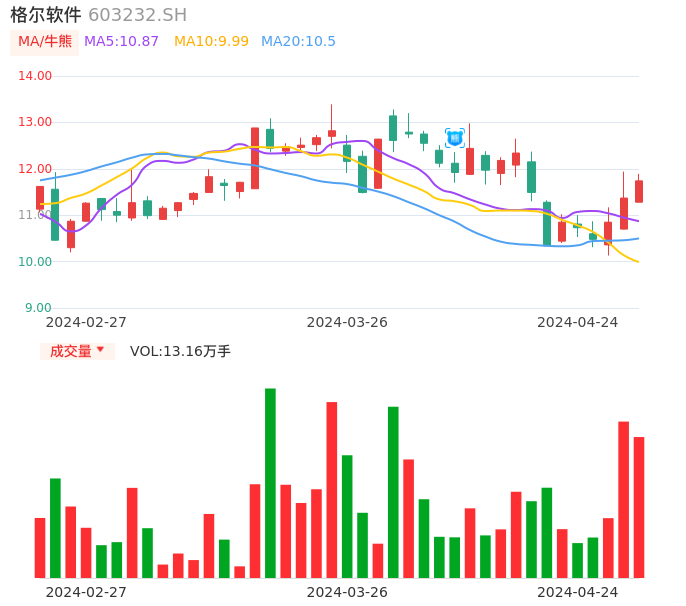Click the 格尔软件 stock name
The width and height of the screenshot is (686, 606).
click(46, 15)
